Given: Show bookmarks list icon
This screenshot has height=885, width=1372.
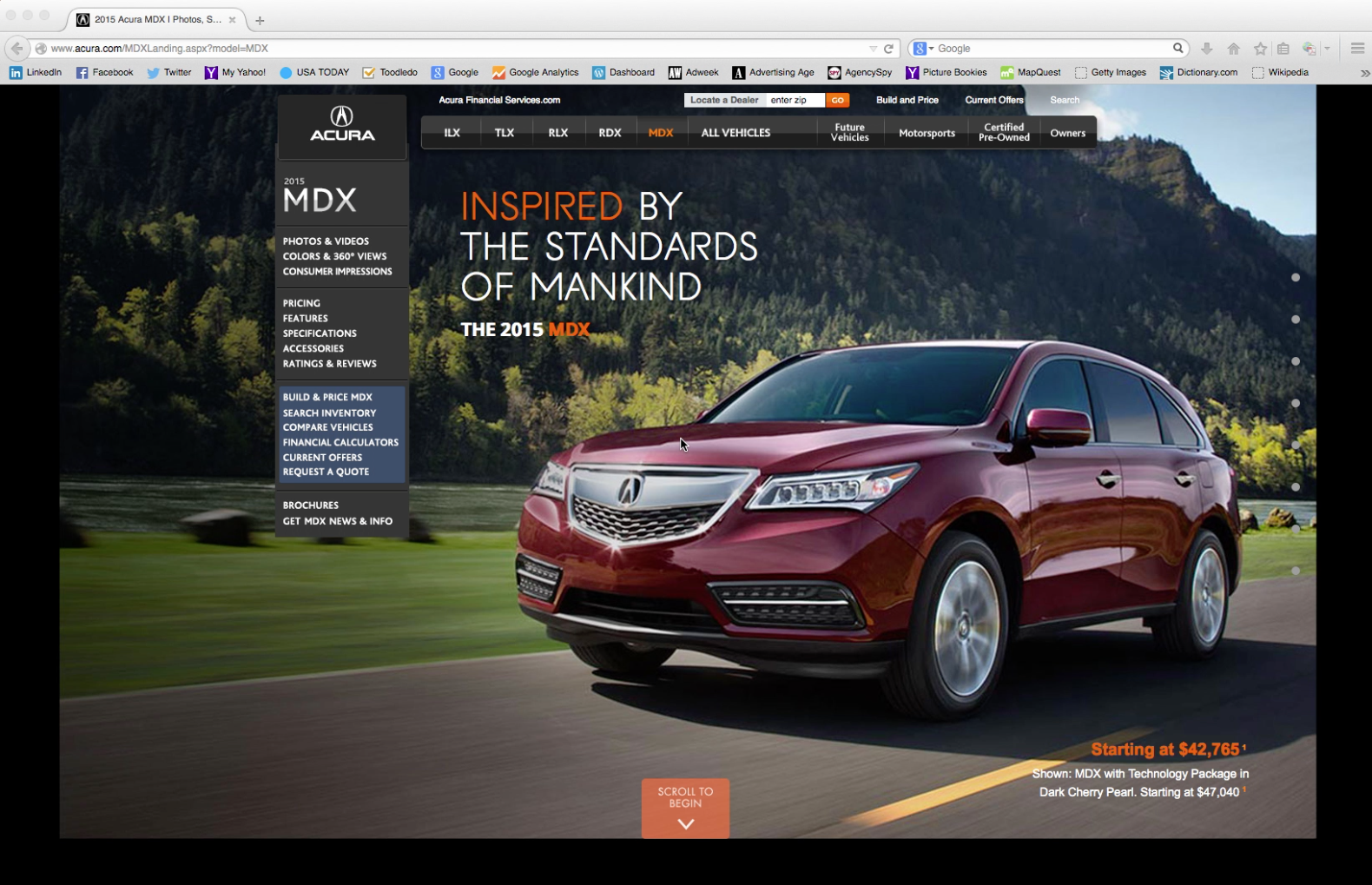Looking at the screenshot, I should coord(1283,49).
